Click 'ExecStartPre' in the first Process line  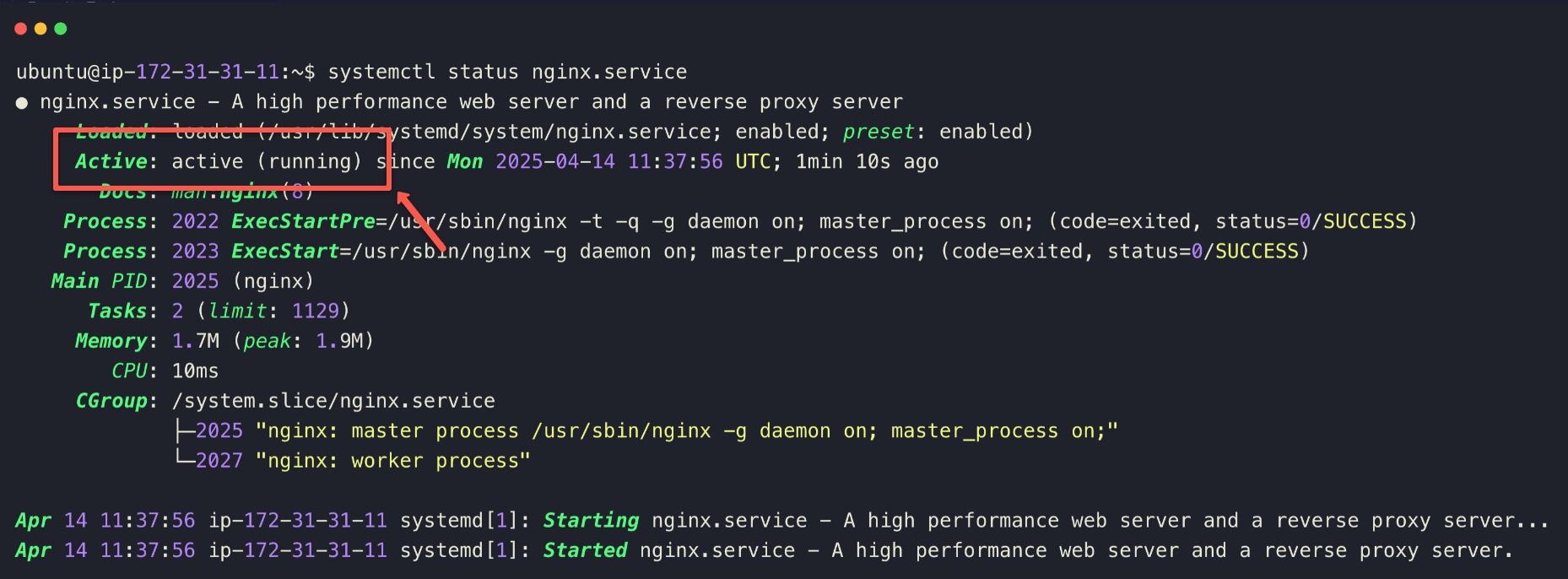click(x=303, y=221)
